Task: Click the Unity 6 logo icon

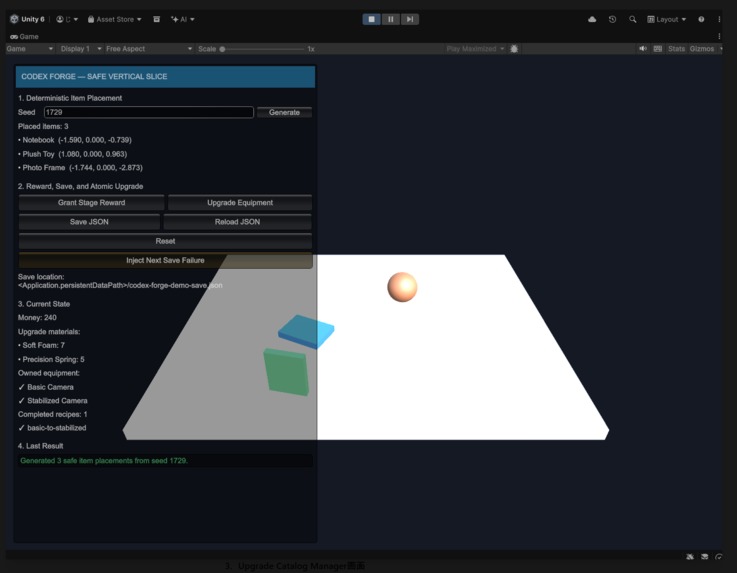Action: pos(14,19)
